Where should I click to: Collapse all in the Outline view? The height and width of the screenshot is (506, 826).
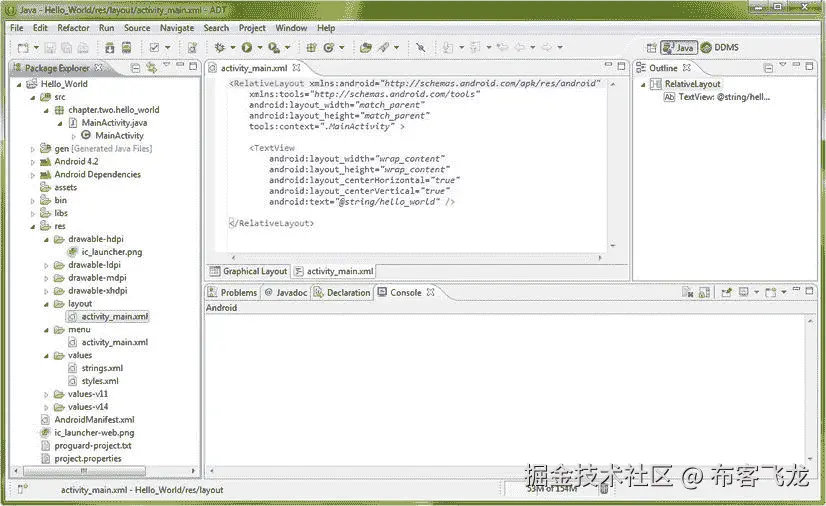coord(768,68)
